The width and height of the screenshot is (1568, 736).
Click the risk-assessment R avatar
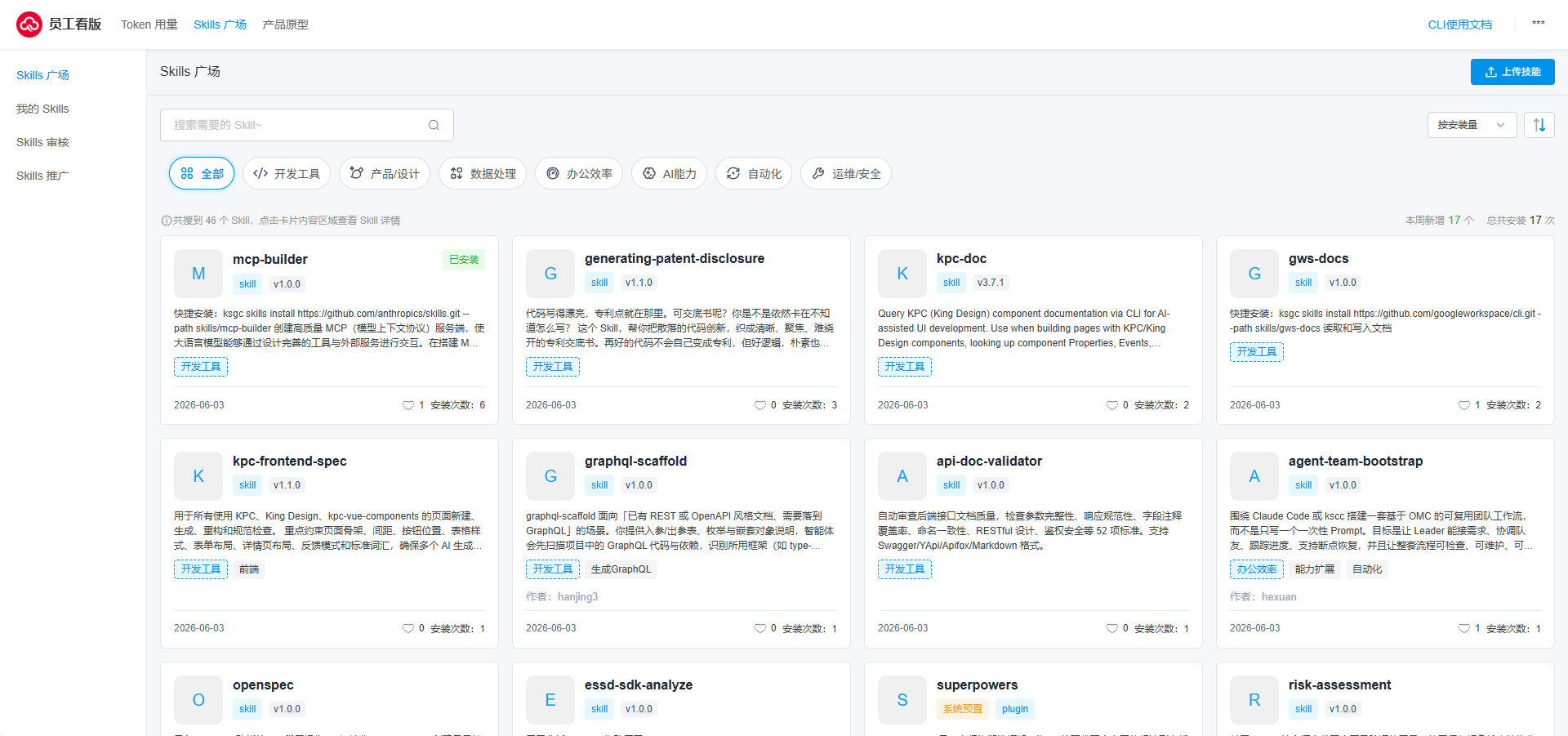[1254, 700]
